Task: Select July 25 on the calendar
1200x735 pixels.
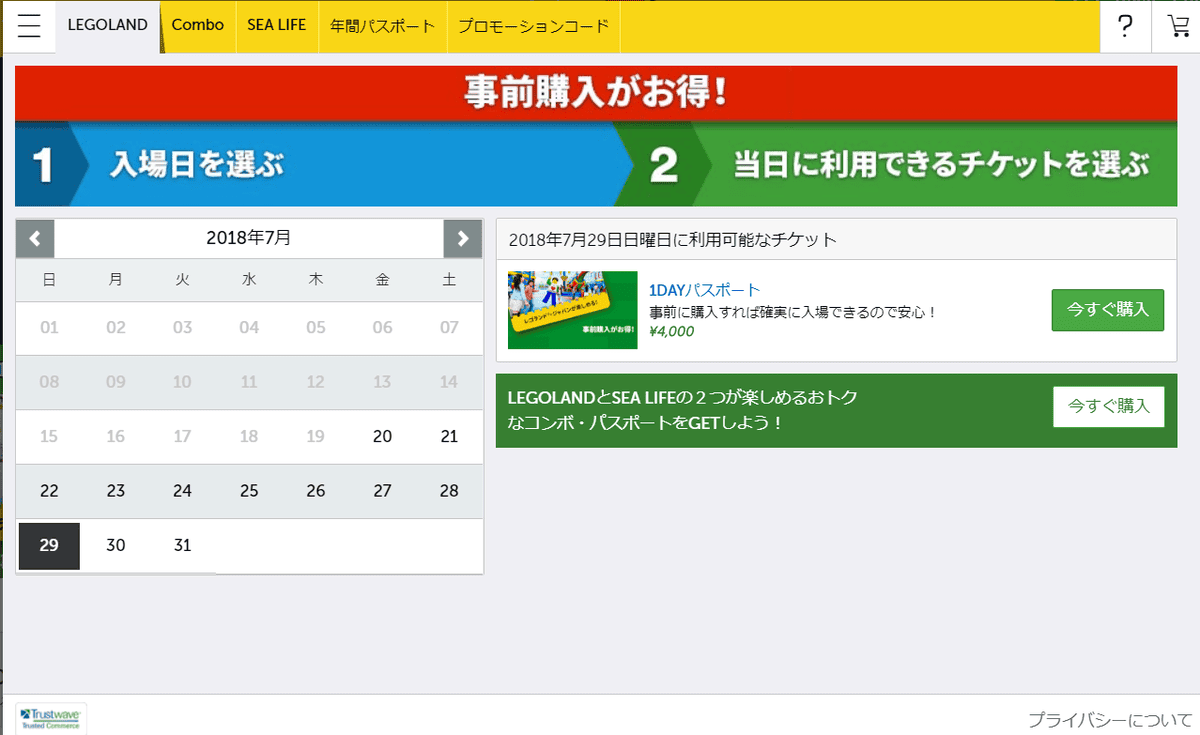Action: pyautogui.click(x=249, y=491)
